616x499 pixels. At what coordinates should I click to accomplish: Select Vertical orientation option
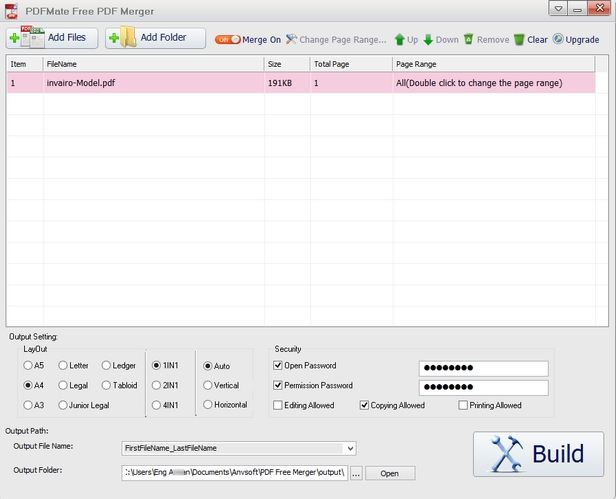point(208,385)
